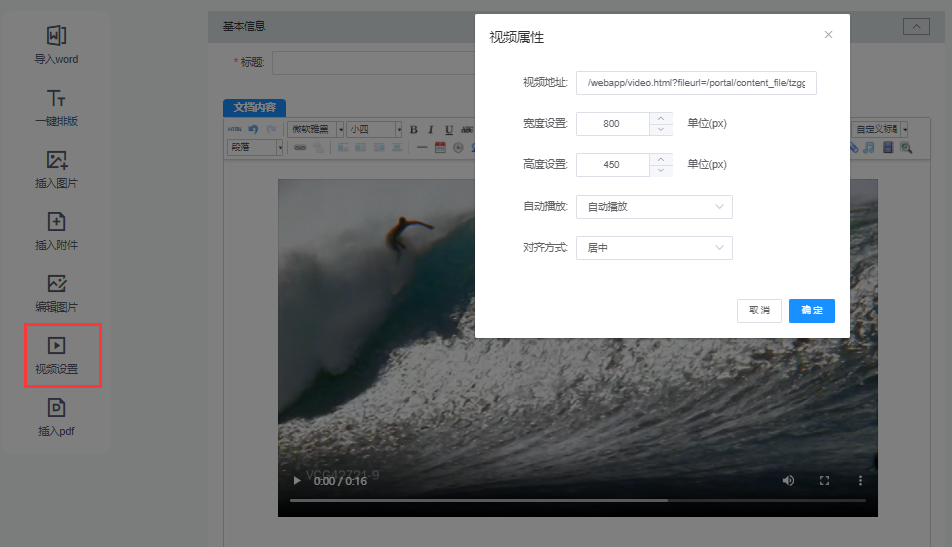Click the 取消 cancel button
This screenshot has height=547, width=952.
click(759, 311)
